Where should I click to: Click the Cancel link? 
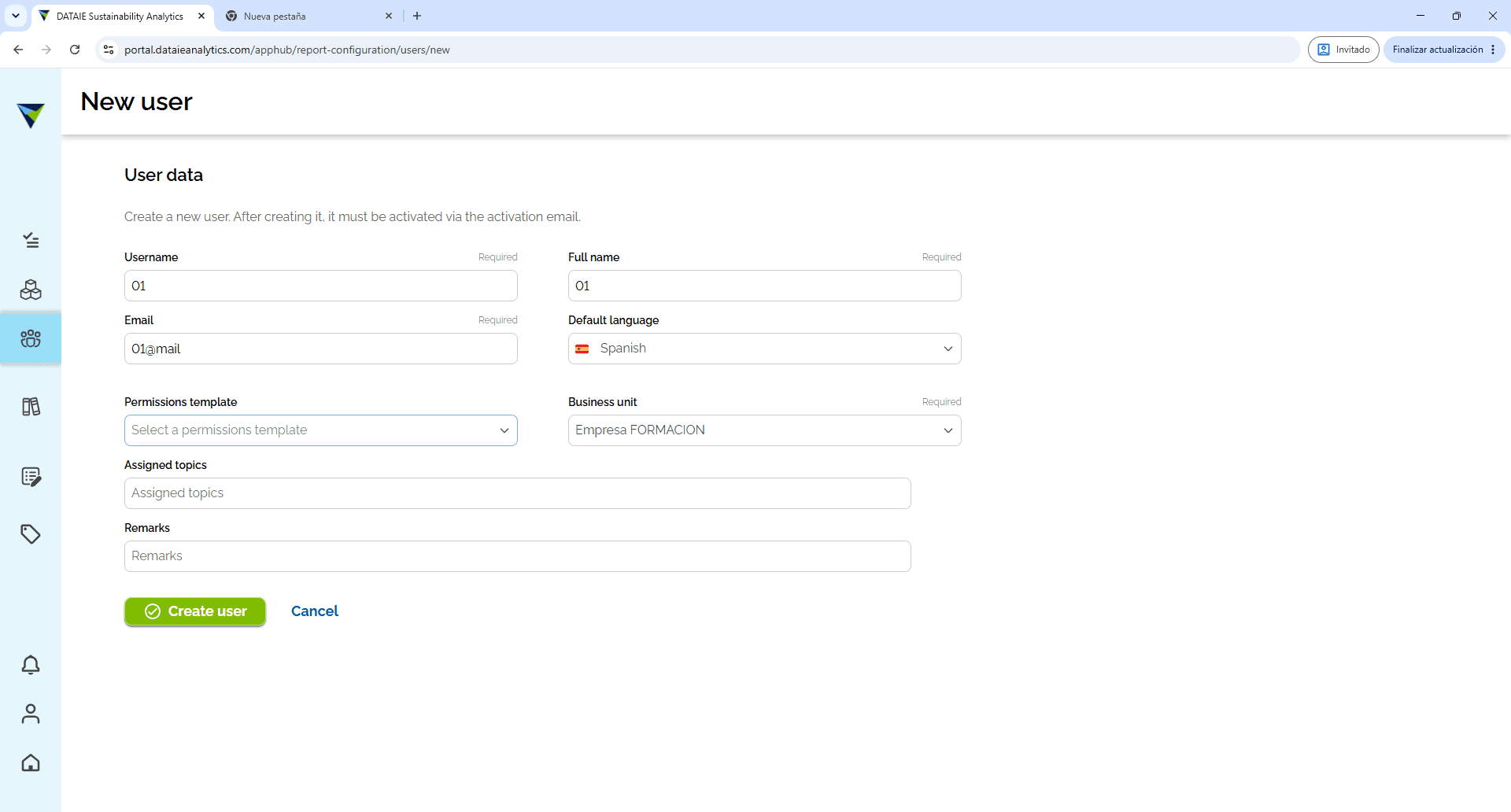315,611
